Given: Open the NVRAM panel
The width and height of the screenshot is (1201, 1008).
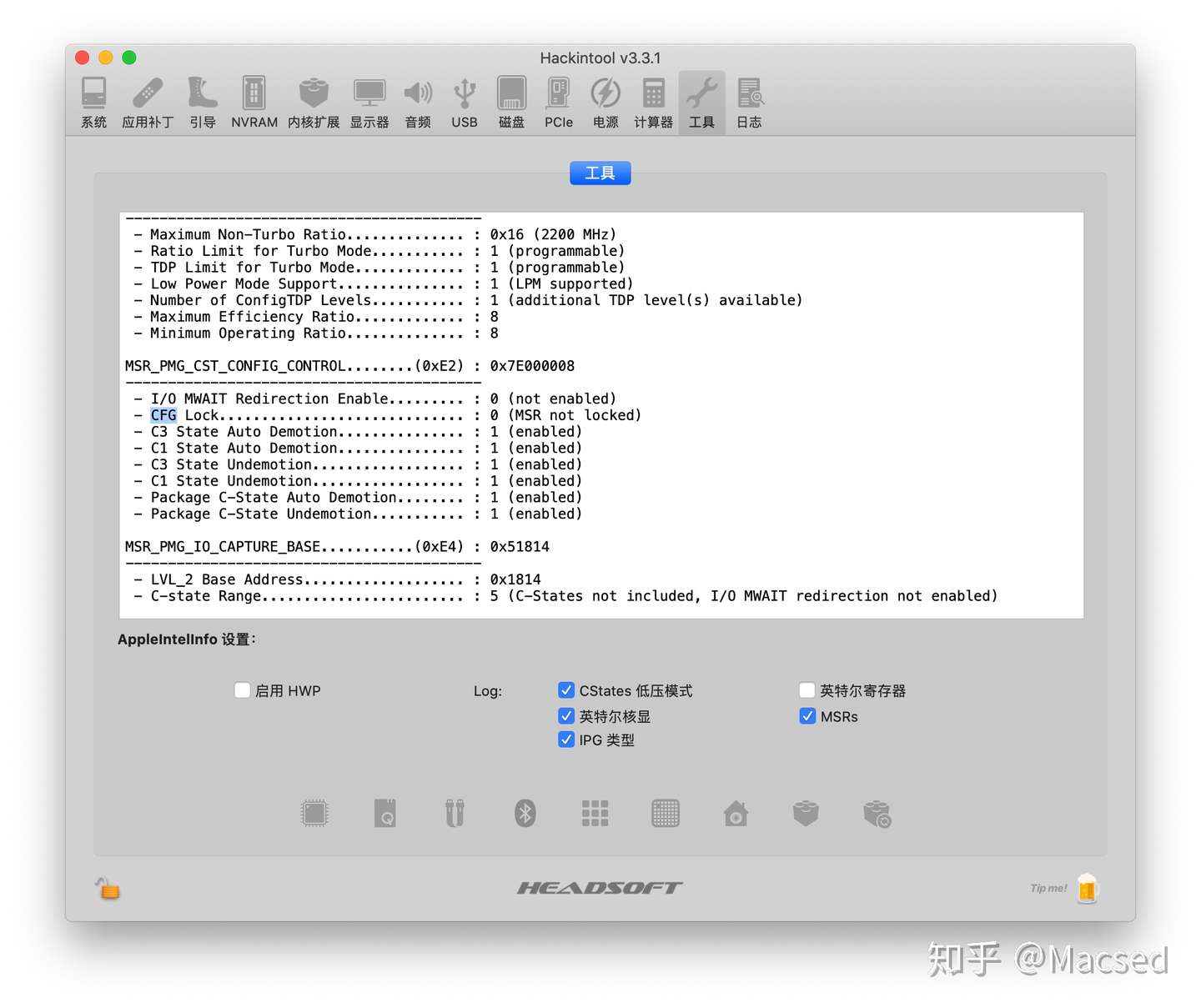Looking at the screenshot, I should [253, 100].
